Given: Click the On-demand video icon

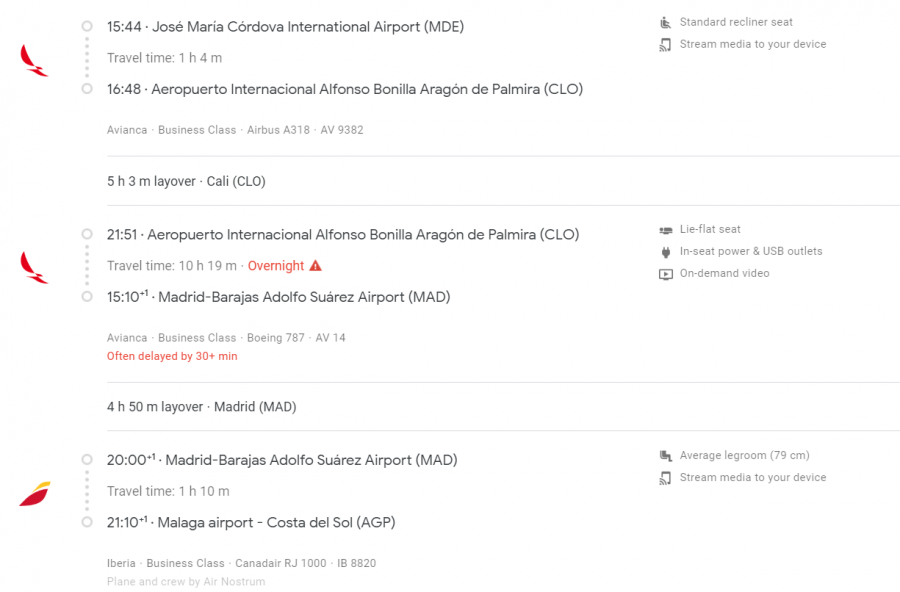Looking at the screenshot, I should coord(666,274).
